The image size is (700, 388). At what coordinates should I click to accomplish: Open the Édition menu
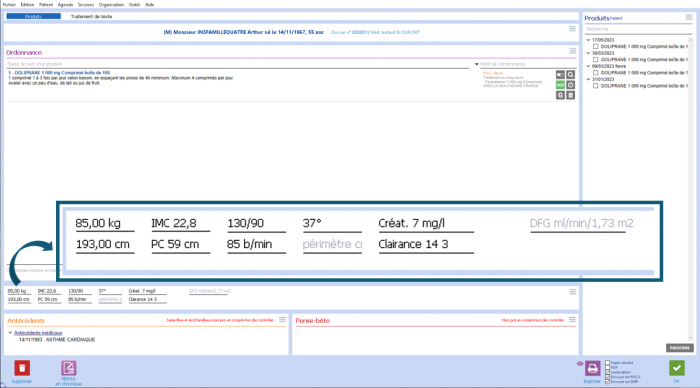(x=27, y=4)
